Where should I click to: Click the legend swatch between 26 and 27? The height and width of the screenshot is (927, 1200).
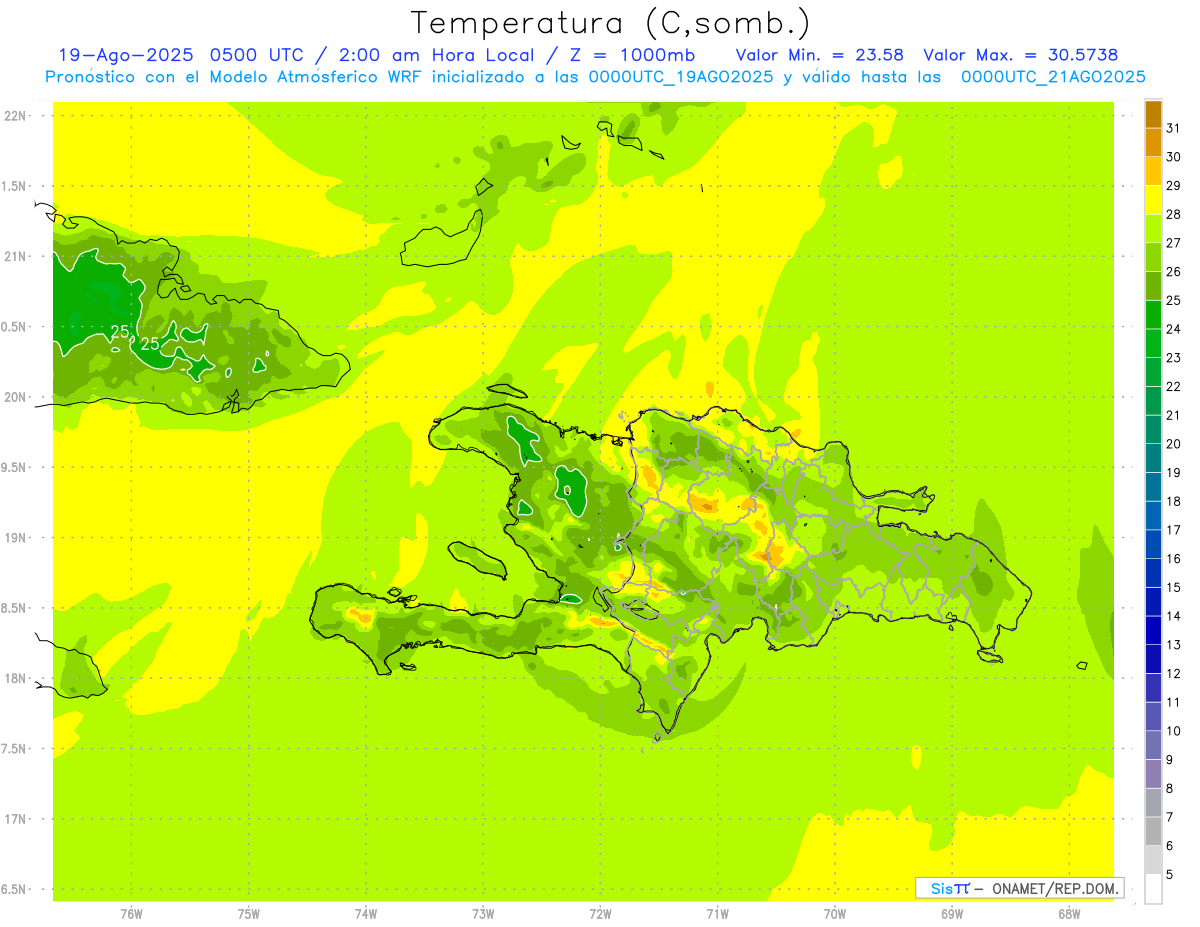(x=1153, y=257)
